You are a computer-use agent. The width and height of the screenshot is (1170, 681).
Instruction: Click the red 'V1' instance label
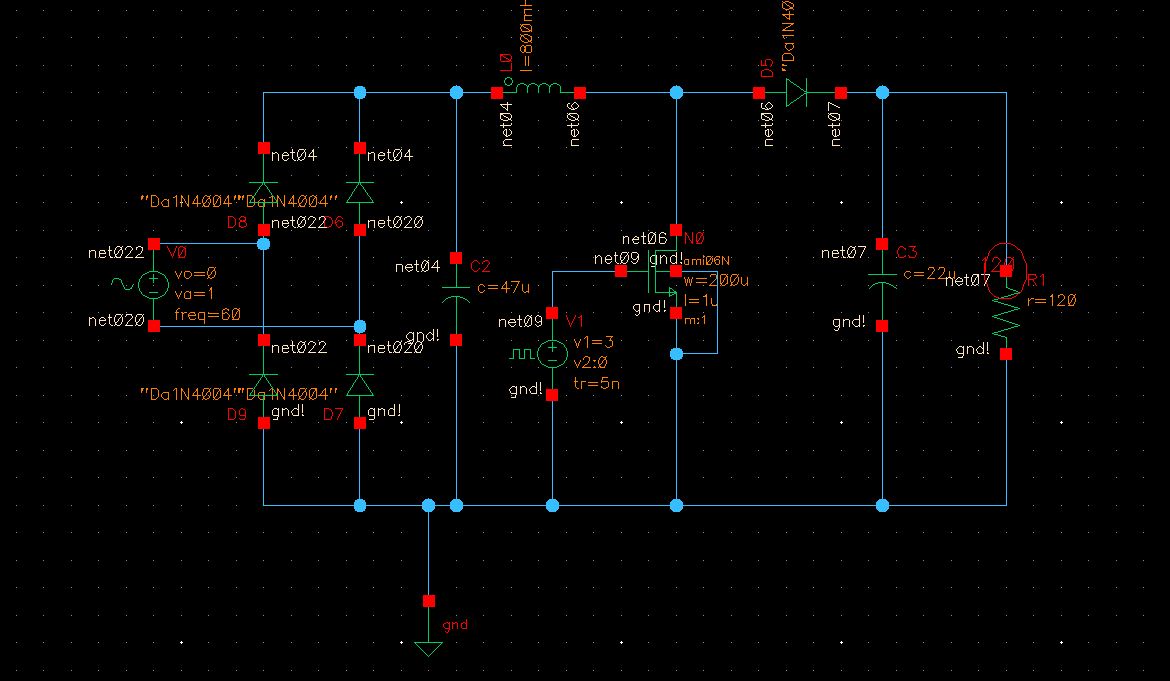(x=574, y=321)
